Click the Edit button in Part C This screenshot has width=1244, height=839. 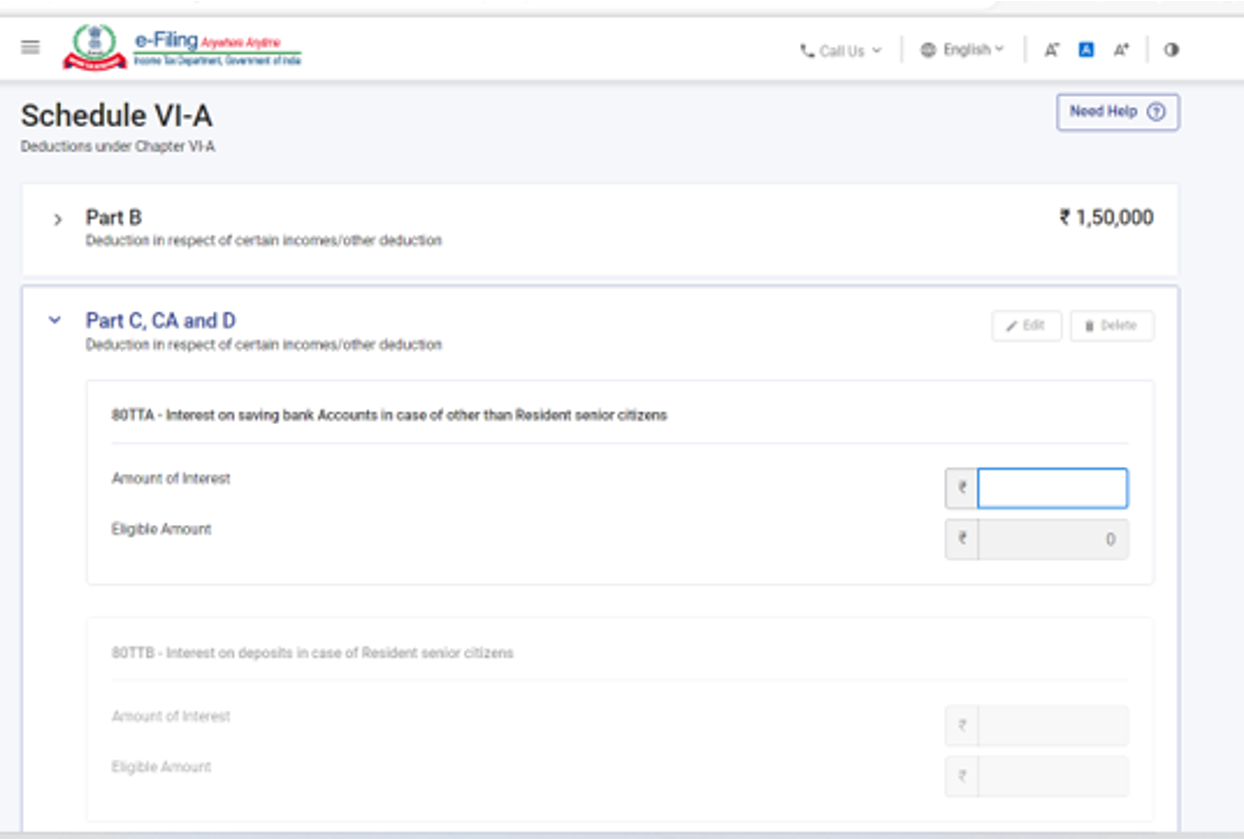1026,326
